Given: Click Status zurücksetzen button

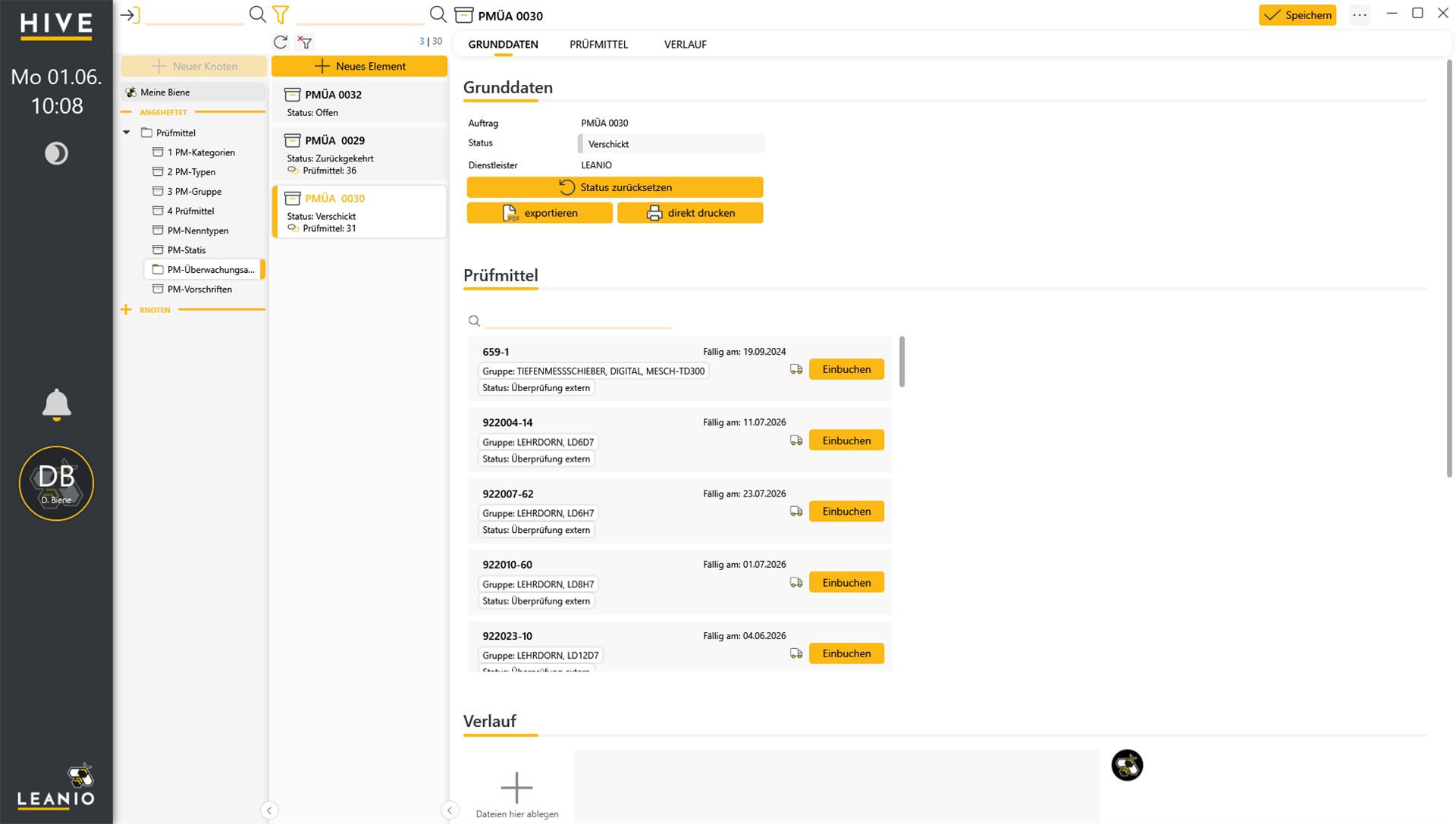Looking at the screenshot, I should [615, 187].
